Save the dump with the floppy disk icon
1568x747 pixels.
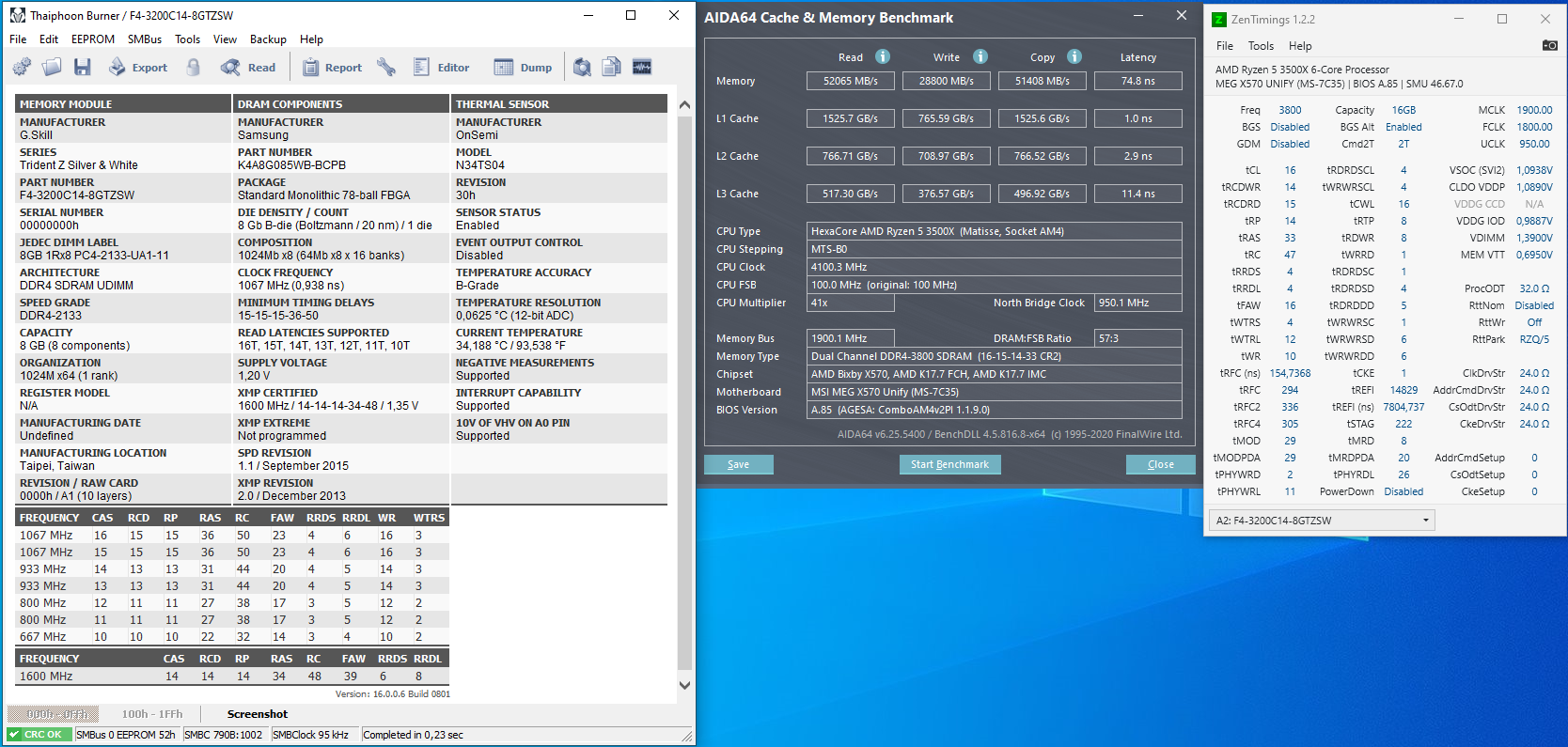[x=83, y=67]
